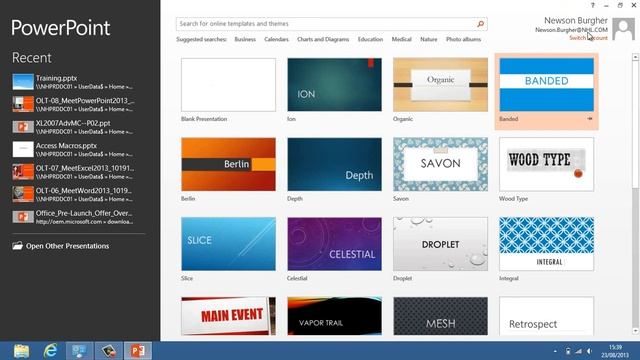Pin the Banded template to list
Viewport: 640px width, 360px height.
(x=590, y=119)
